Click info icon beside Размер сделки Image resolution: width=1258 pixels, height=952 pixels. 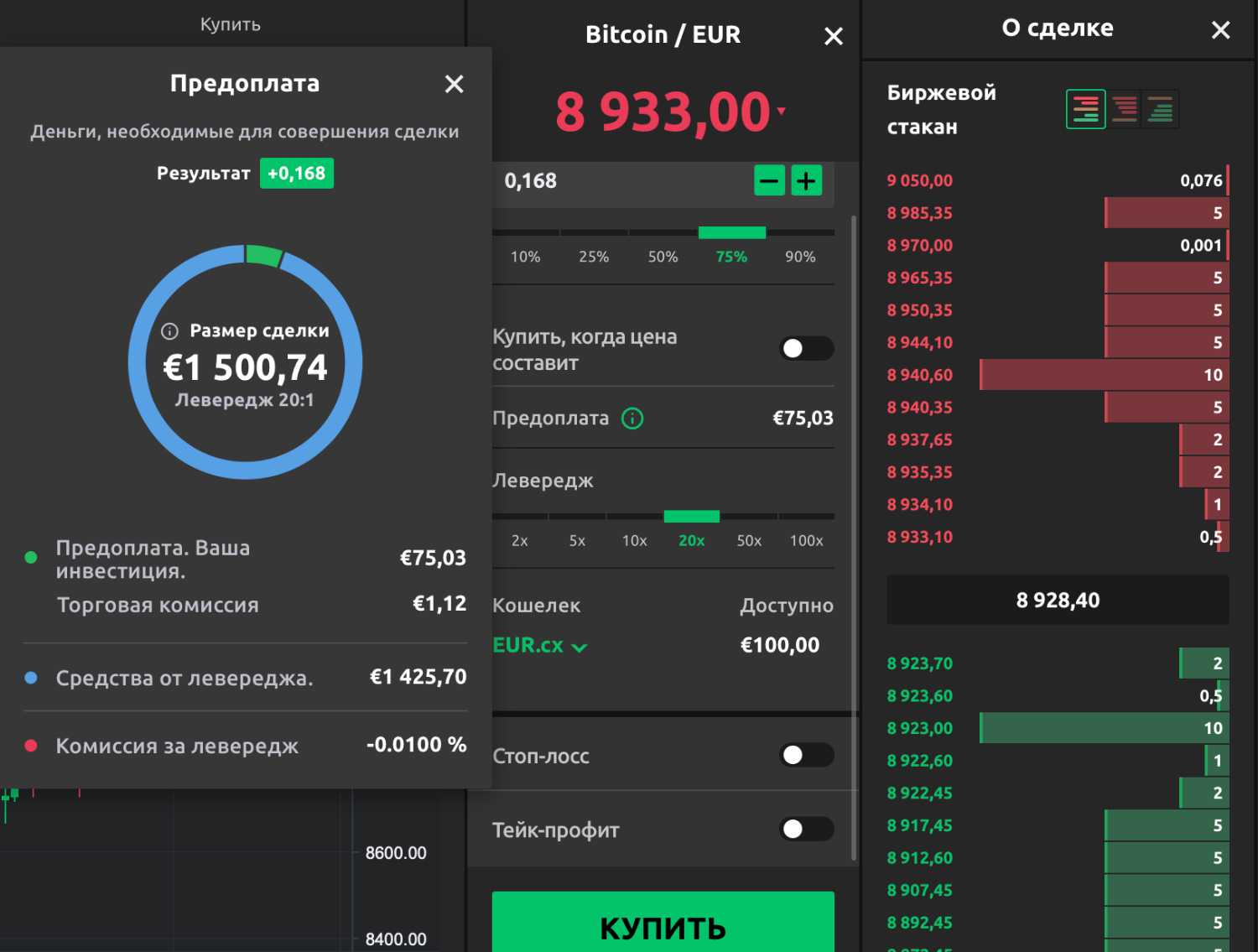pyautogui.click(x=169, y=331)
